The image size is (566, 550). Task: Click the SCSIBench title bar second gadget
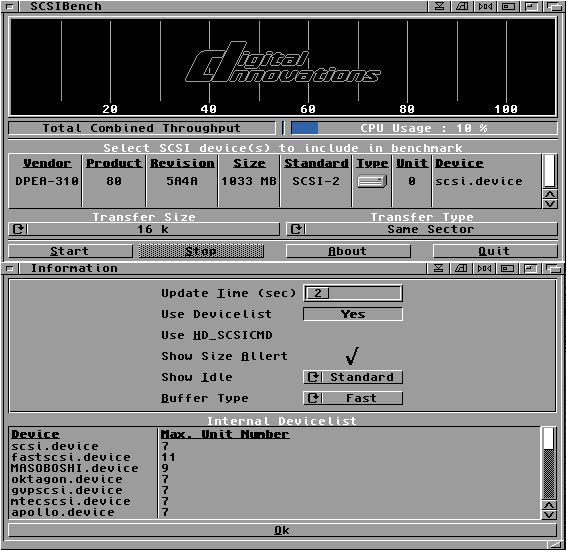tap(462, 6)
